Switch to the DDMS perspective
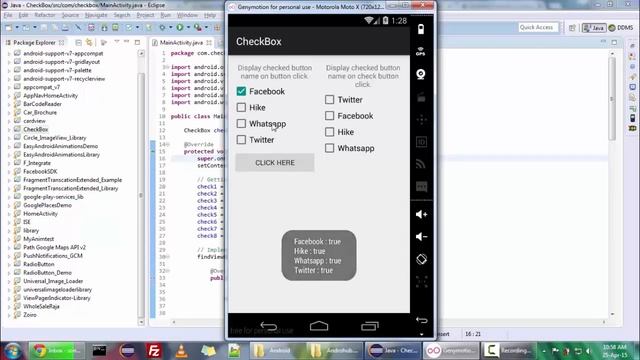Viewport: 640px width, 360px height. (x=621, y=28)
